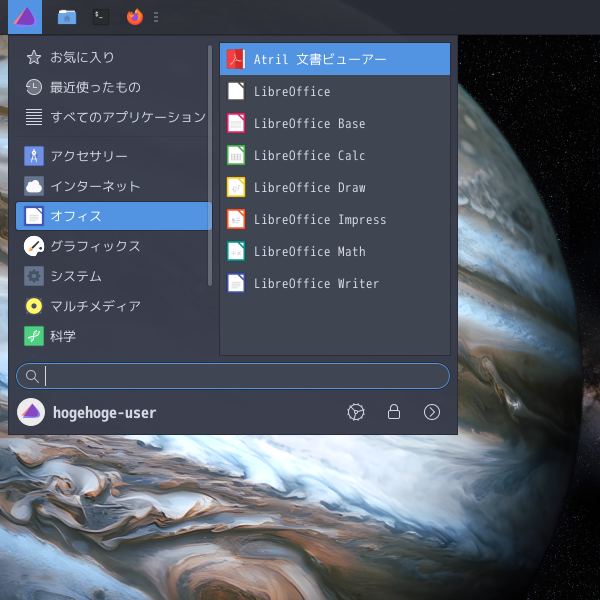Click the オフィス document icon
600x600 pixels.
(34, 216)
